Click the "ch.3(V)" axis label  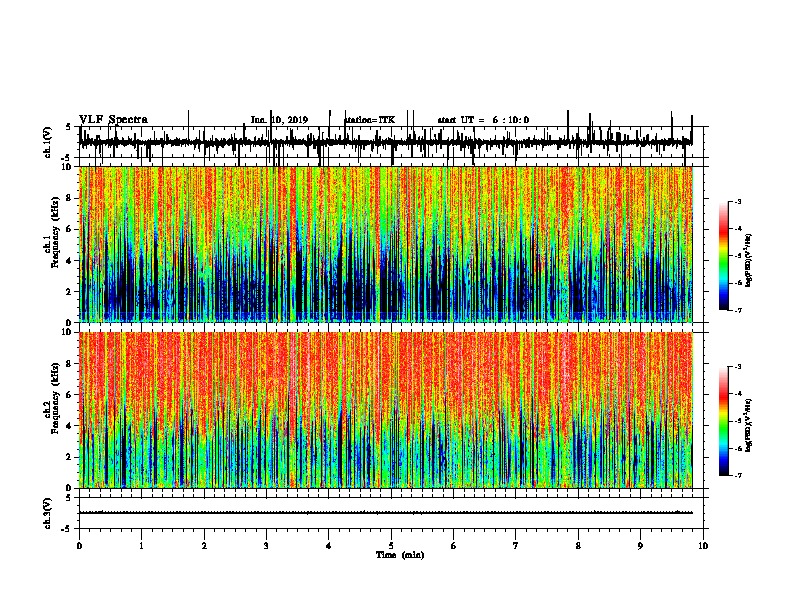[x=48, y=513]
